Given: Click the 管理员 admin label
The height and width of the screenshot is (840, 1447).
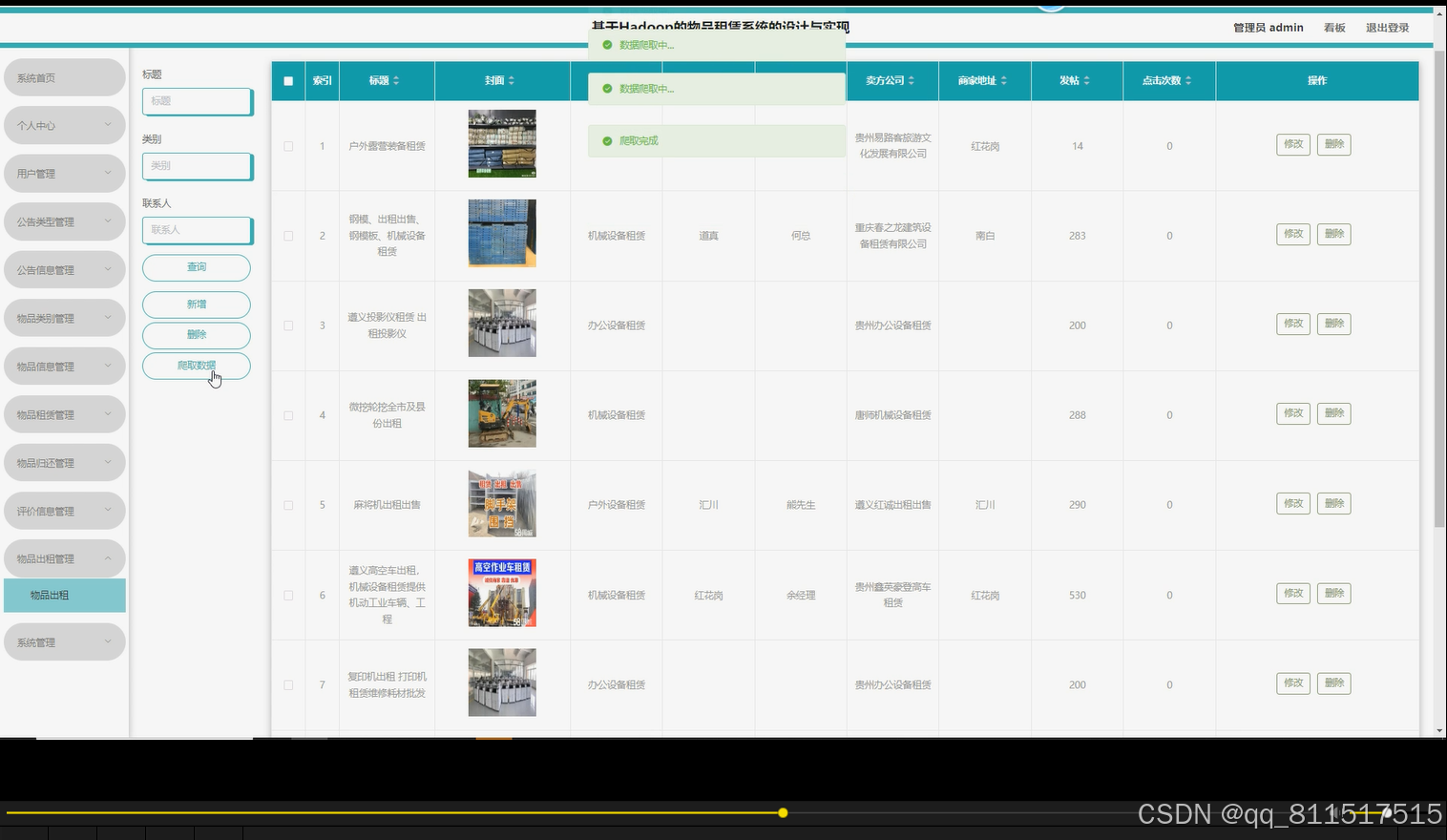Looking at the screenshot, I should (1268, 28).
